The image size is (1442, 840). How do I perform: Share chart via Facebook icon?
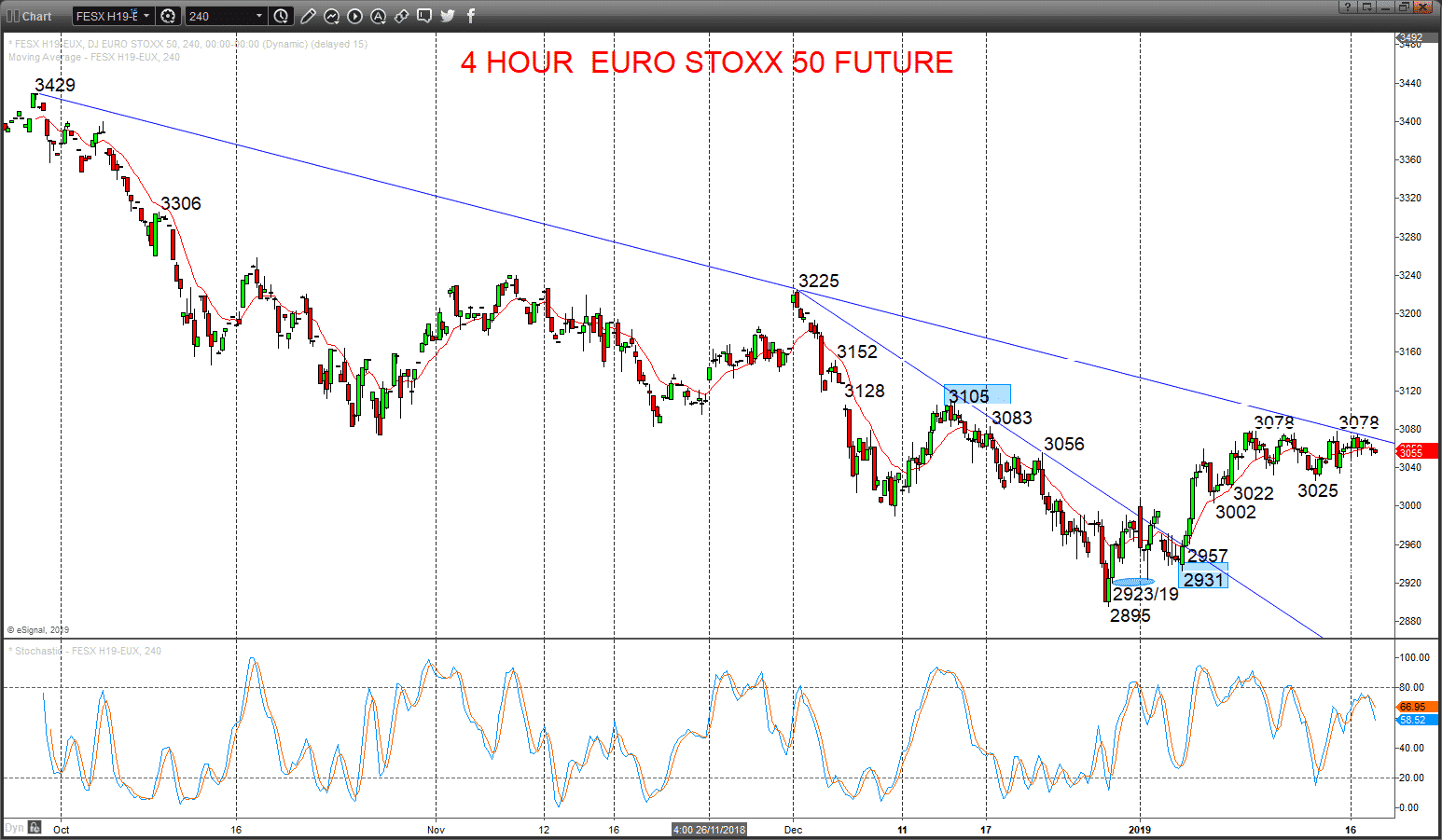pyautogui.click(x=471, y=16)
